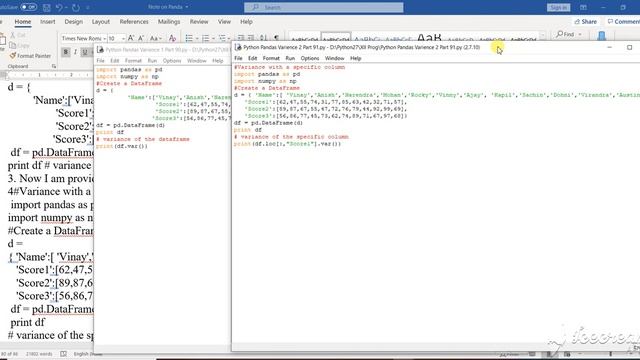Click the Find button in Editing group

tap(566, 34)
